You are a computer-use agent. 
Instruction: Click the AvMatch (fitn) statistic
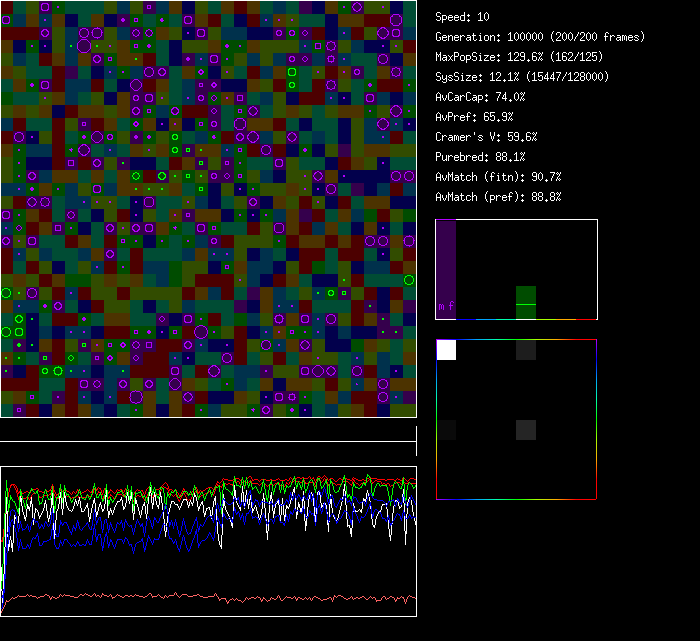click(498, 177)
